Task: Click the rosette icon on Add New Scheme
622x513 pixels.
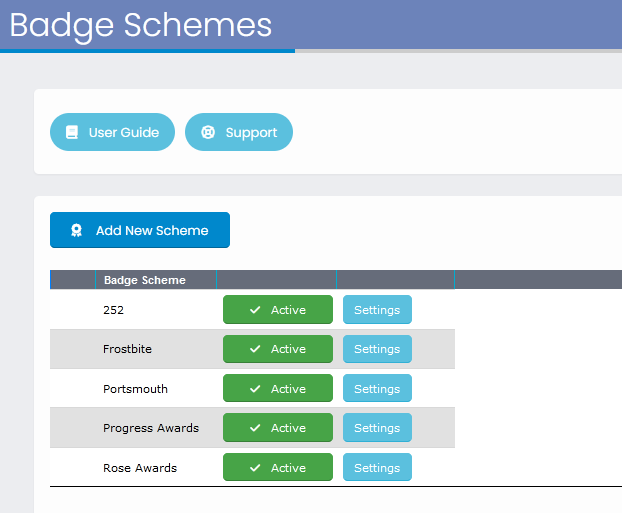Action: [x=76, y=230]
